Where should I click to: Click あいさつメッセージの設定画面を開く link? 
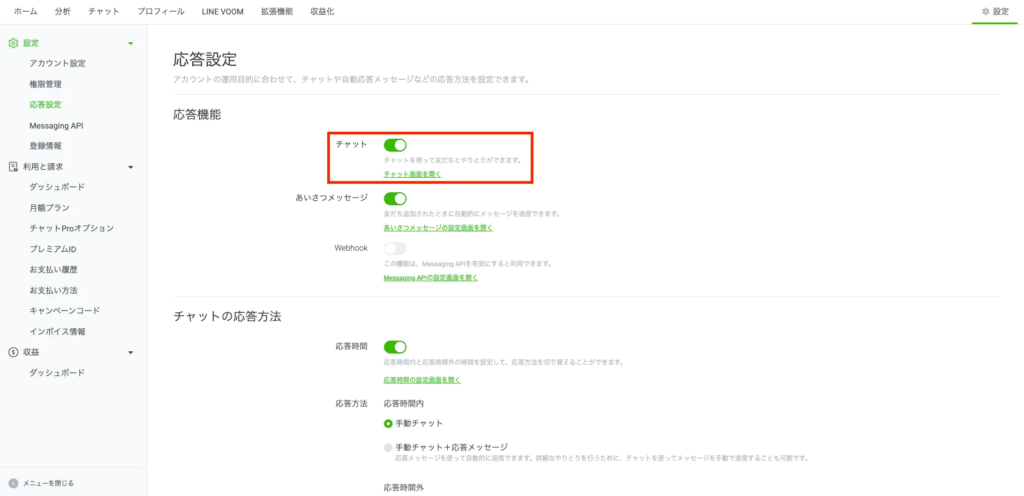tap(438, 227)
